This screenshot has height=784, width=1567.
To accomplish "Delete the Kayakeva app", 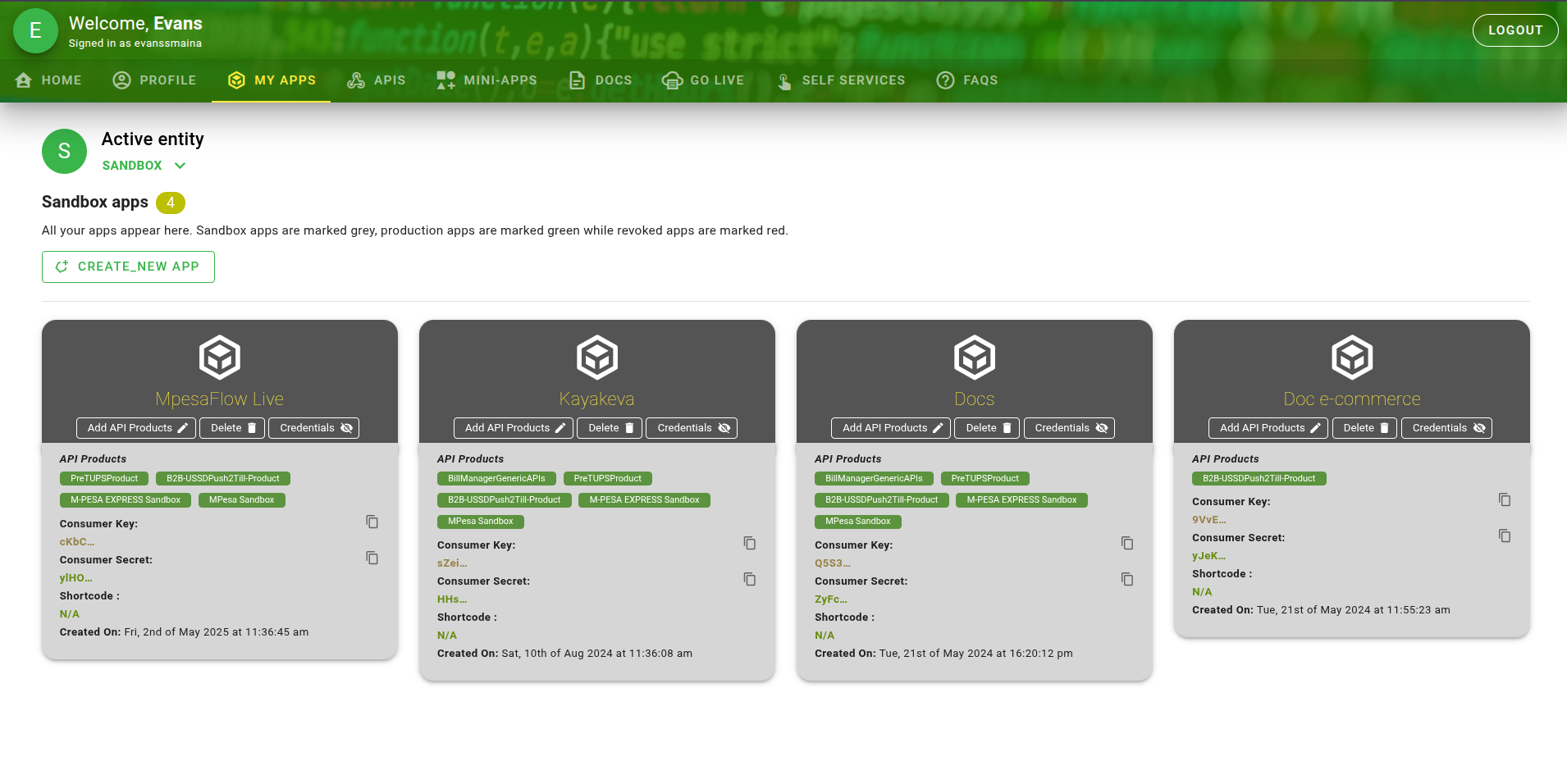I will pos(610,428).
